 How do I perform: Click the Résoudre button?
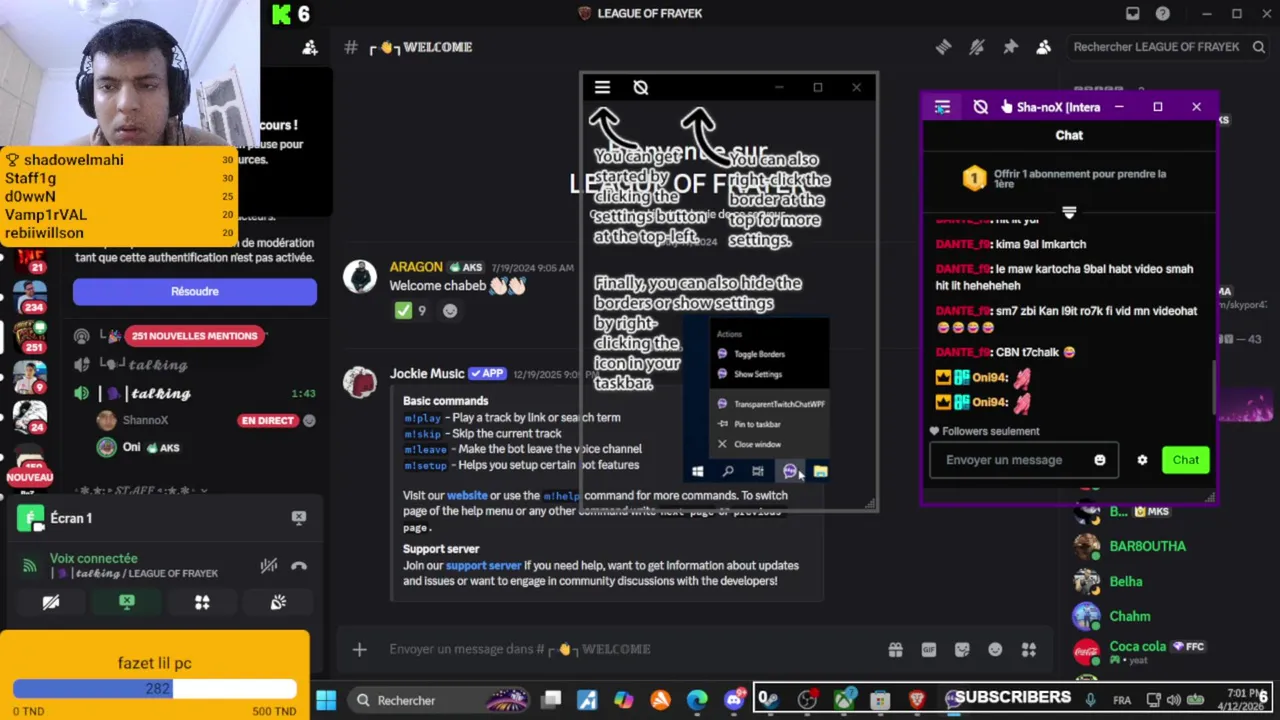195,291
